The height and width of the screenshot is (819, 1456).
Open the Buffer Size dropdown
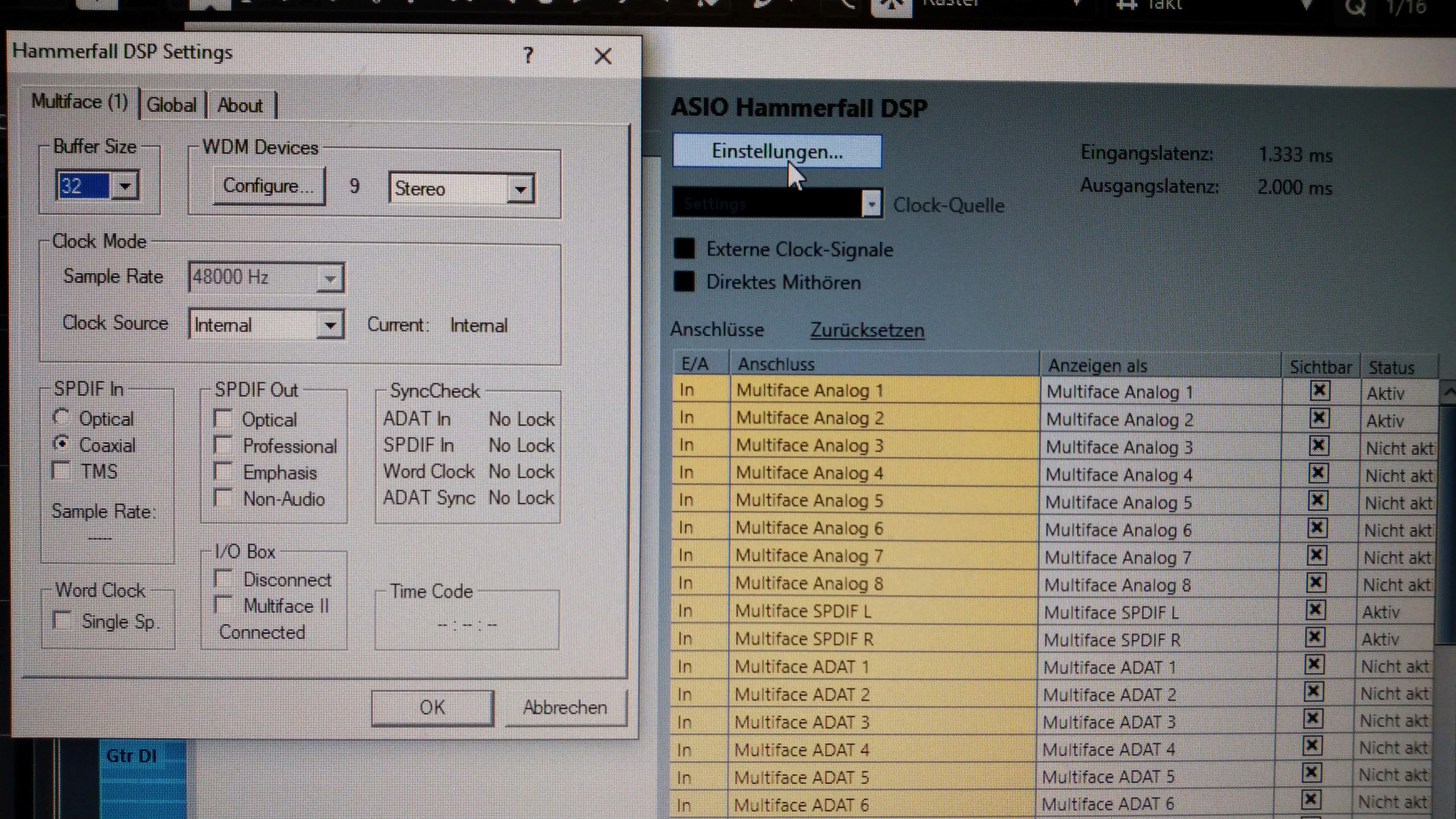[x=125, y=185]
